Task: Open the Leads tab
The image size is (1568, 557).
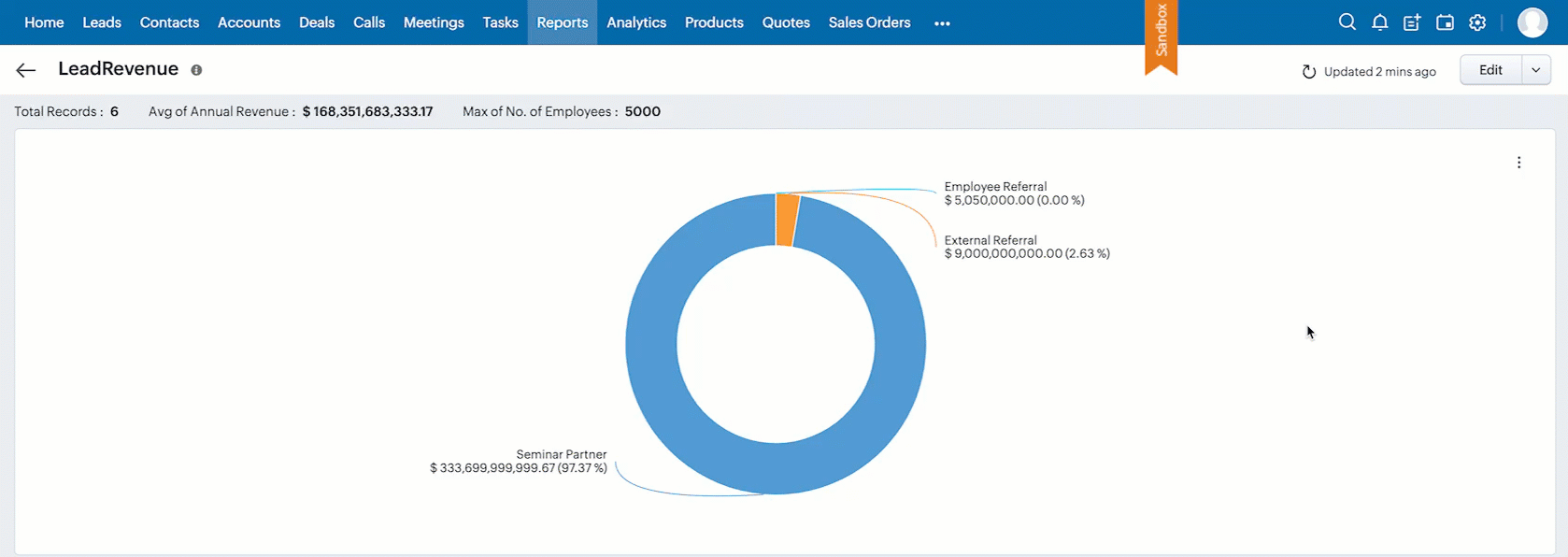Action: point(102,22)
